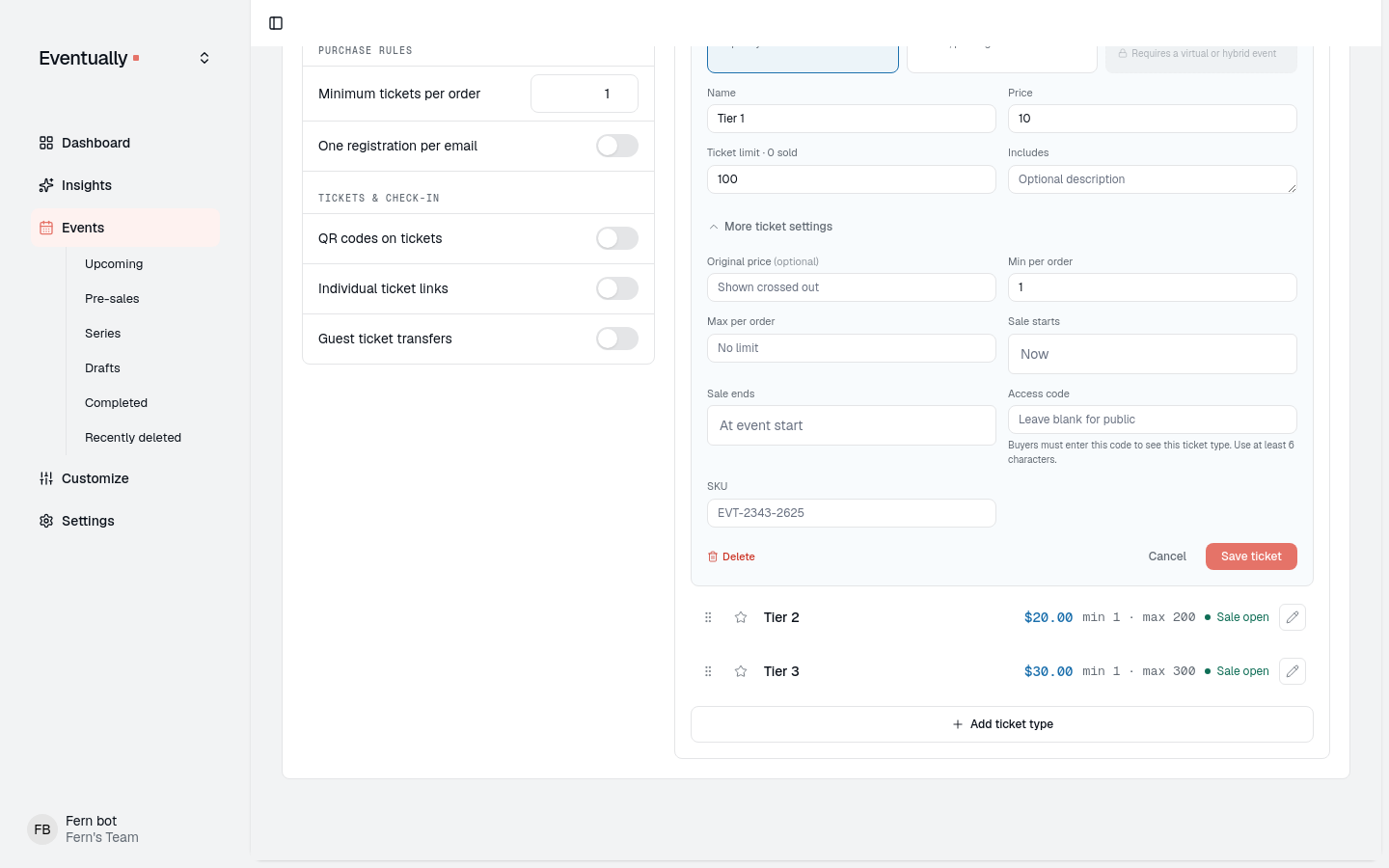Switch on Guest ticket transfers
The width and height of the screenshot is (1389, 868).
pyautogui.click(x=617, y=339)
